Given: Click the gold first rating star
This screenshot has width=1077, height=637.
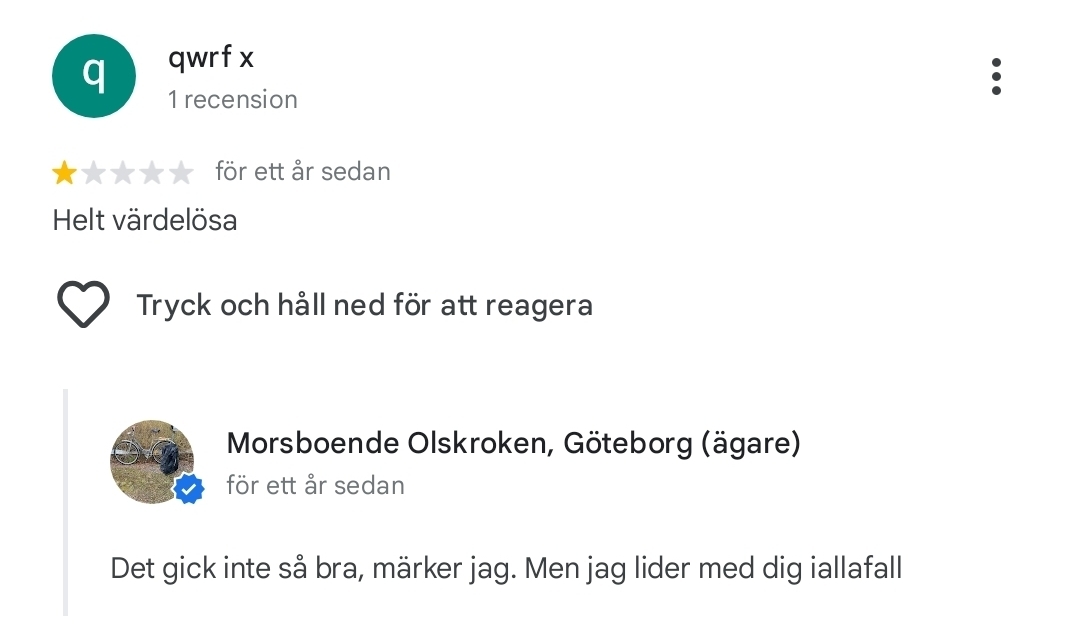Looking at the screenshot, I should 65,174.
